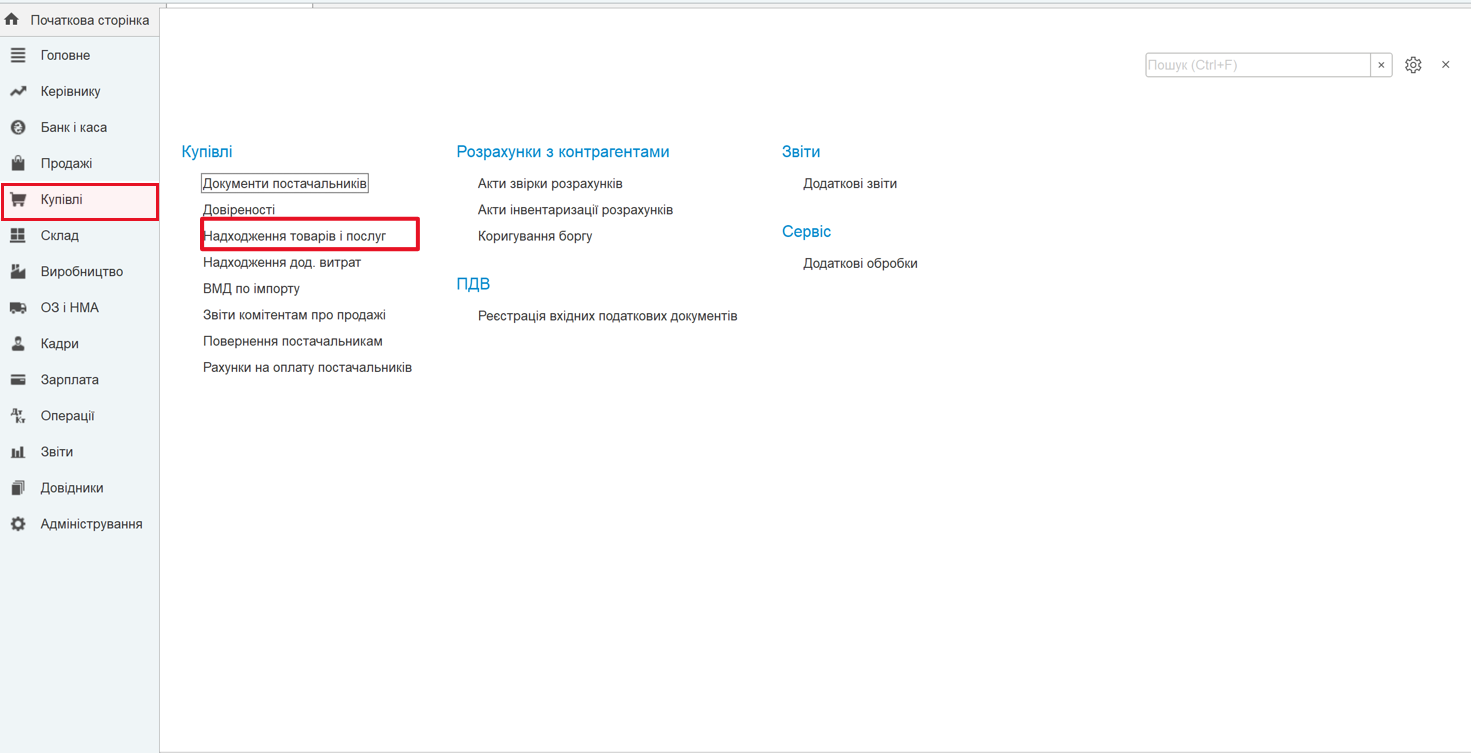1478x753 pixels.
Task: Click the shopping bag Продажі icon
Action: point(18,164)
